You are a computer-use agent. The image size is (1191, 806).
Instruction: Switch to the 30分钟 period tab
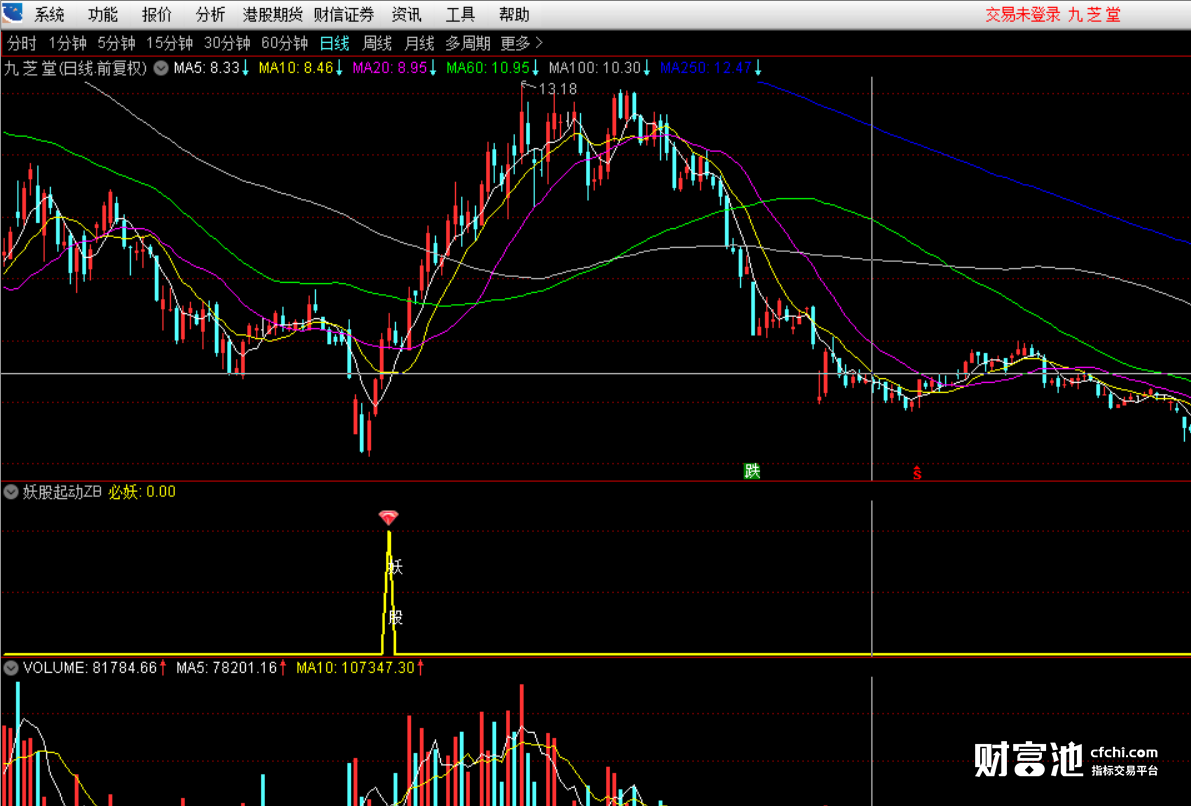pyautogui.click(x=227, y=43)
